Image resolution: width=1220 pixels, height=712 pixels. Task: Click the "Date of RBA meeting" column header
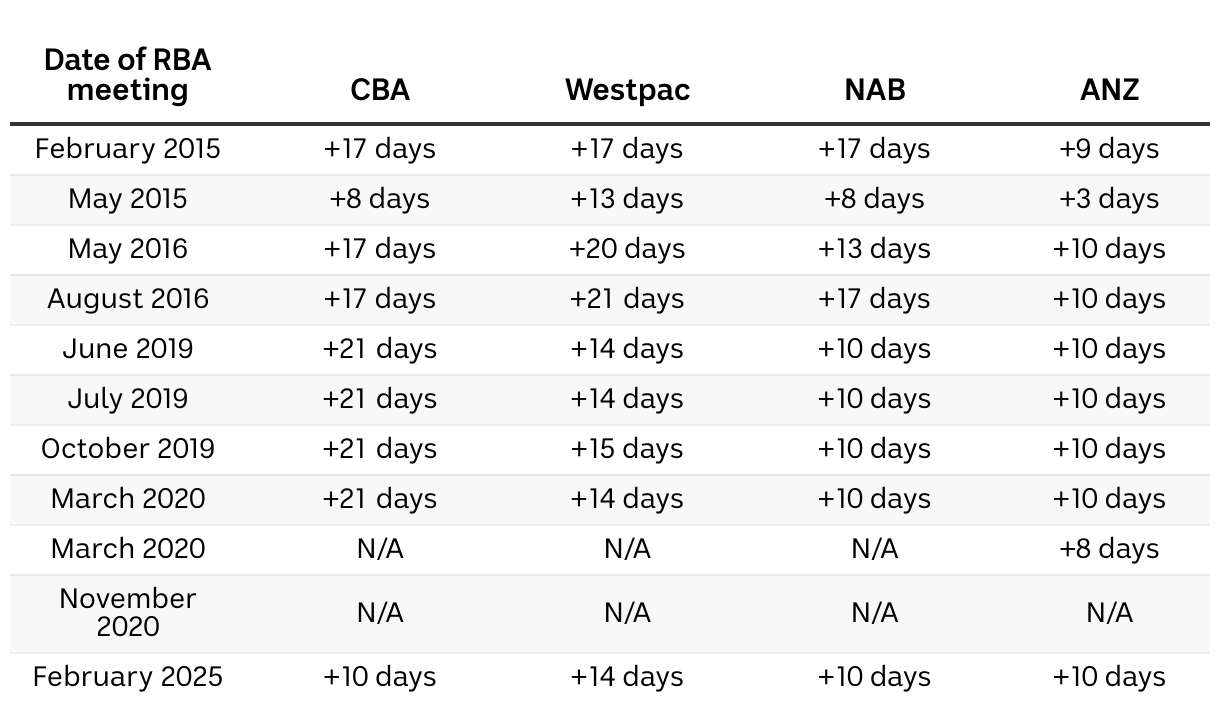coord(128,75)
